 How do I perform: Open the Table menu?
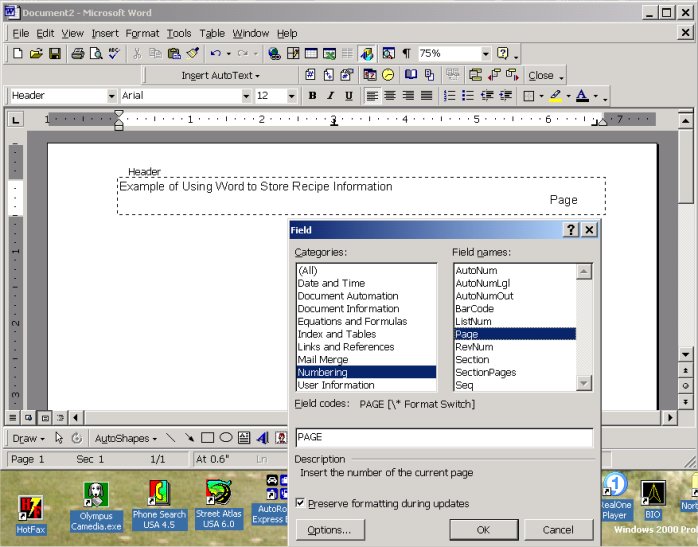coord(212,33)
